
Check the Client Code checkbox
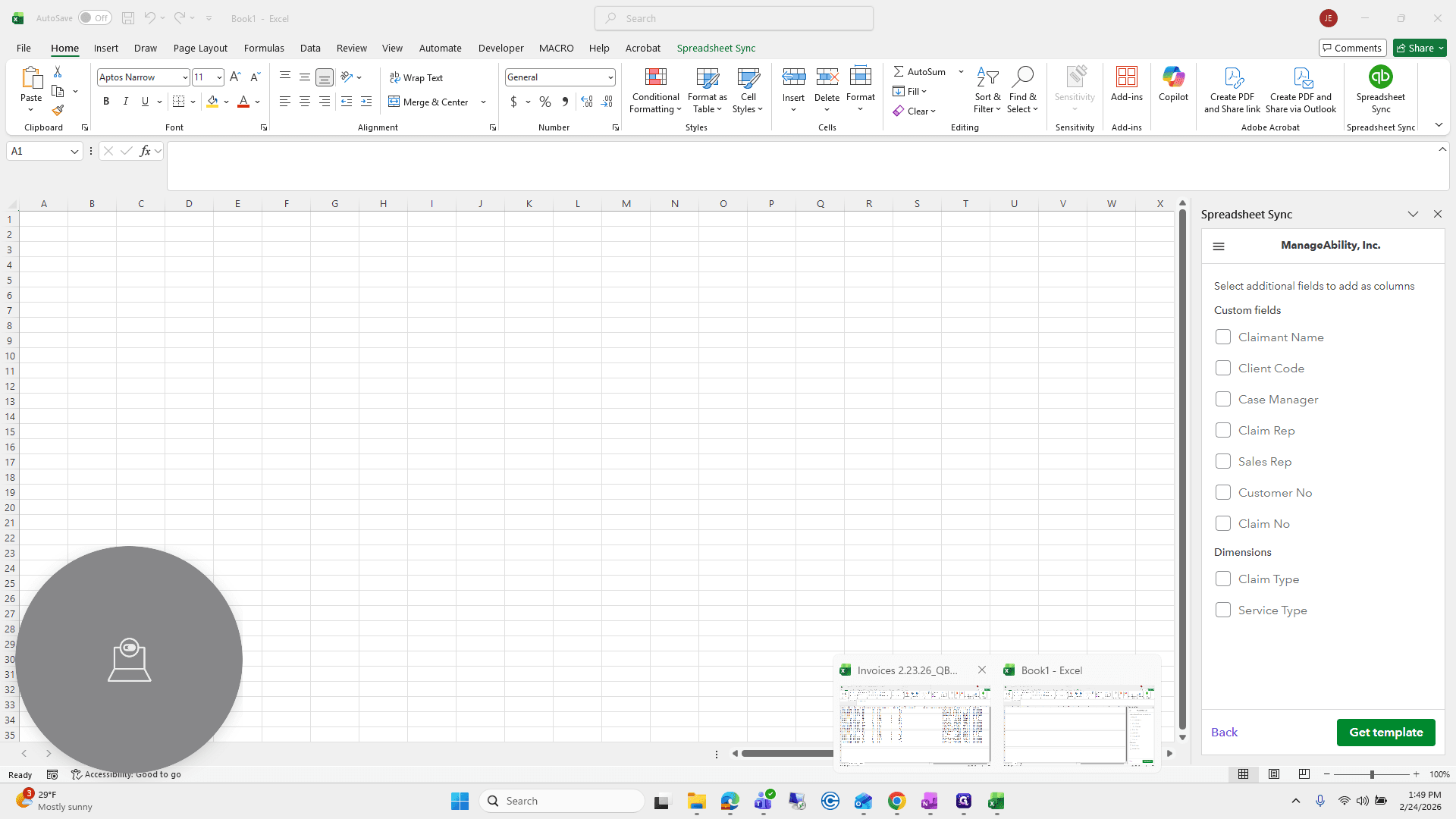click(x=1222, y=368)
